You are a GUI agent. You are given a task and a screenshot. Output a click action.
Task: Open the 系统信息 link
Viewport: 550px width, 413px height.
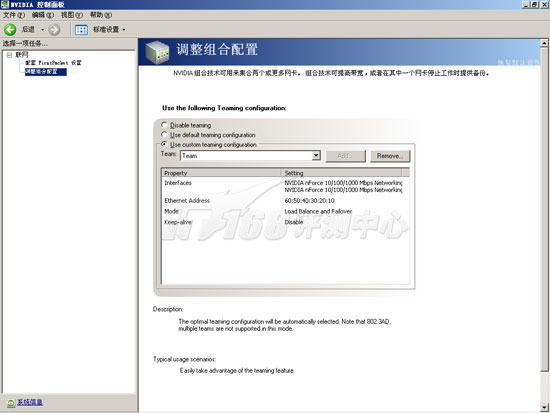[30, 402]
